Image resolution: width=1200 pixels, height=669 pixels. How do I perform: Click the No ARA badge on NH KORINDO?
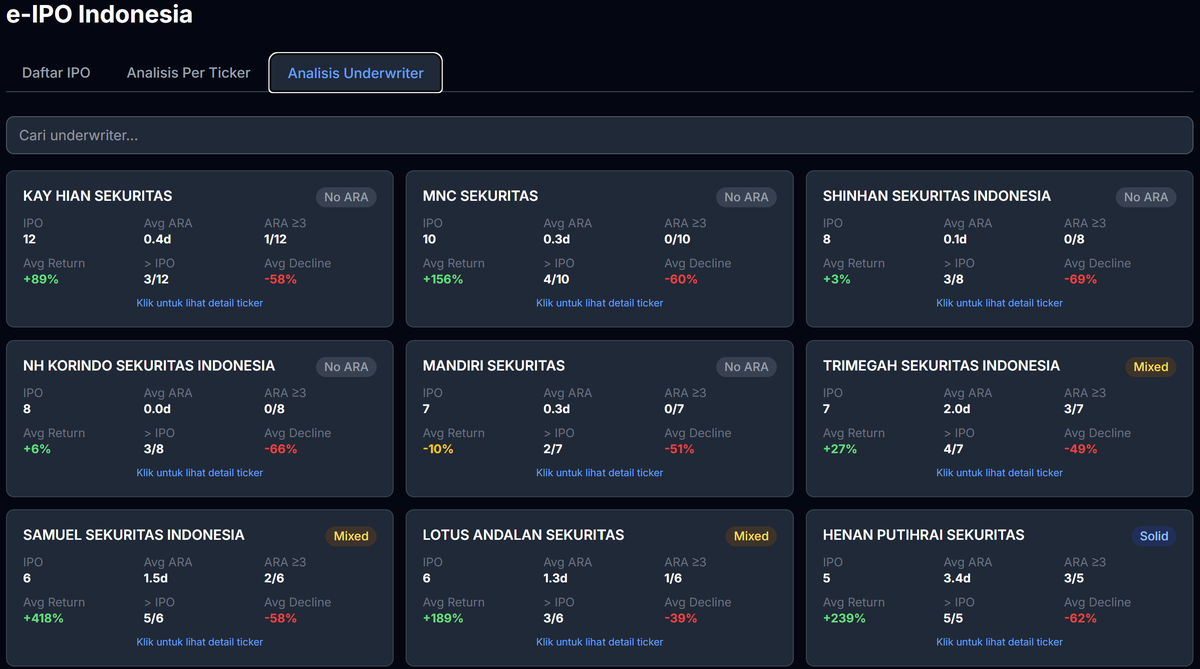(346, 367)
